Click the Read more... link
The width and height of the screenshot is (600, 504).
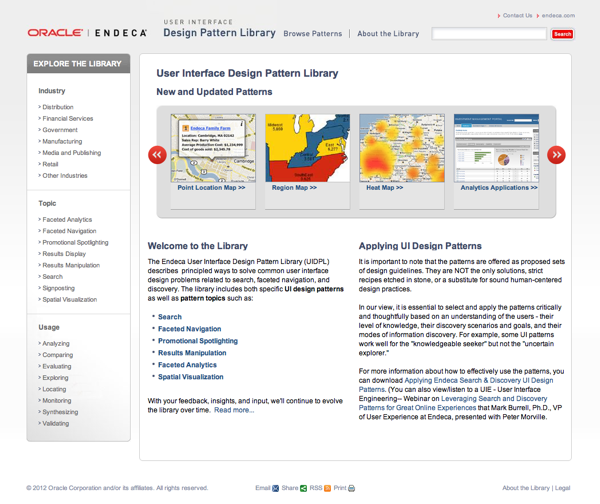click(x=234, y=410)
